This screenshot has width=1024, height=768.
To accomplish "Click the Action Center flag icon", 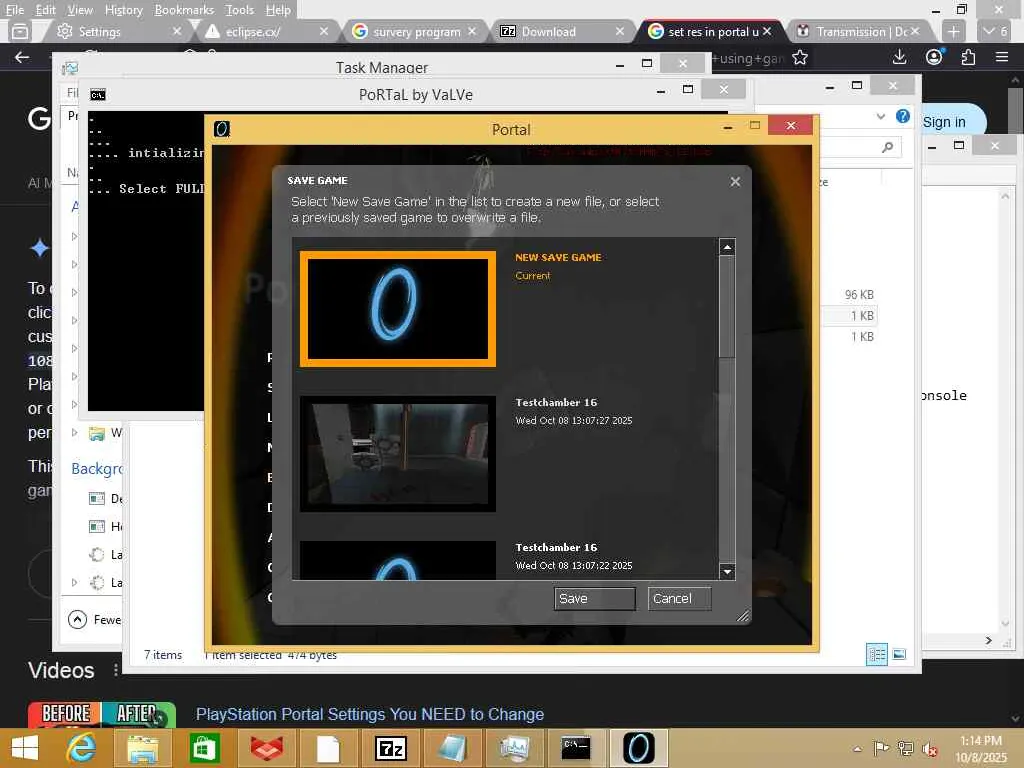I will (881, 748).
